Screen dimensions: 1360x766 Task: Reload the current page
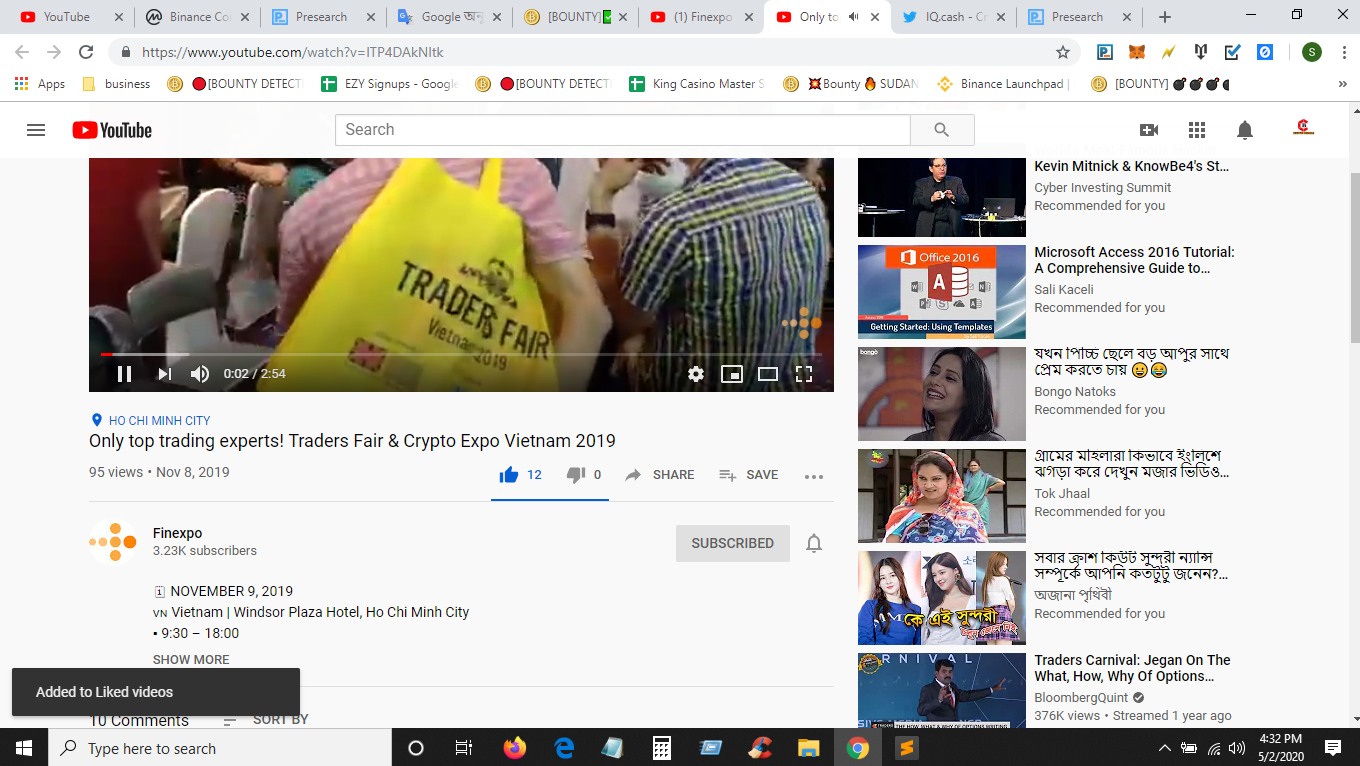click(86, 52)
